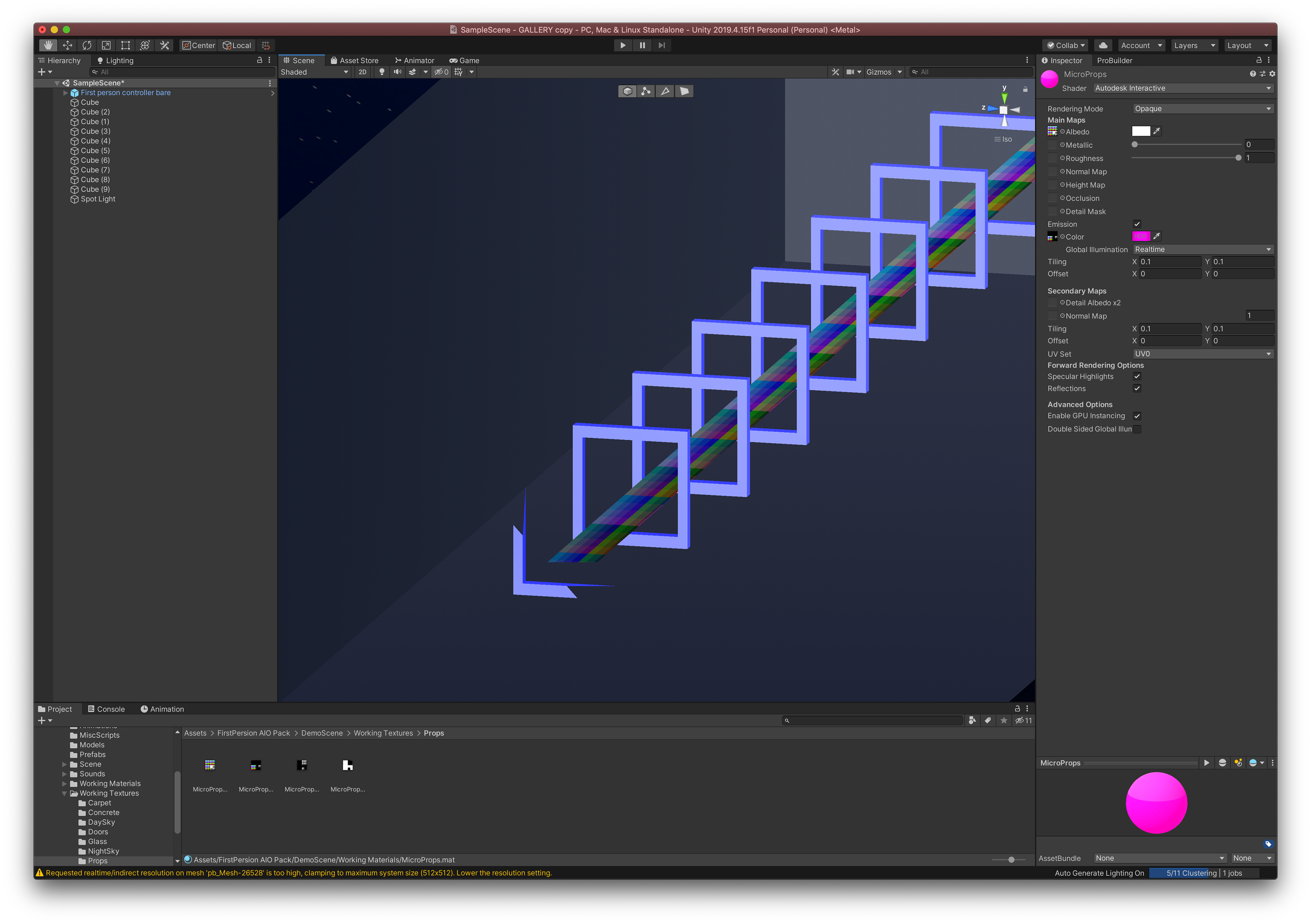The width and height of the screenshot is (1311, 924).
Task: Select the Rect Transform tool
Action: (126, 45)
